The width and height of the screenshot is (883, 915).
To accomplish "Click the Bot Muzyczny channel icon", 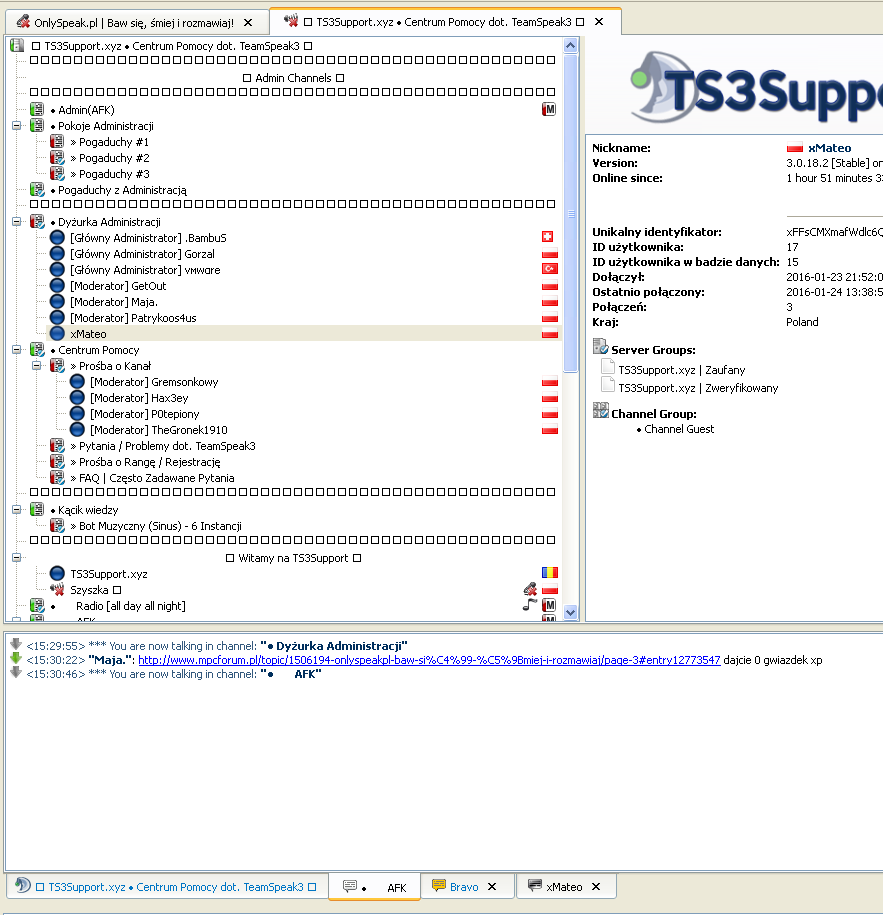I will pyautogui.click(x=57, y=526).
